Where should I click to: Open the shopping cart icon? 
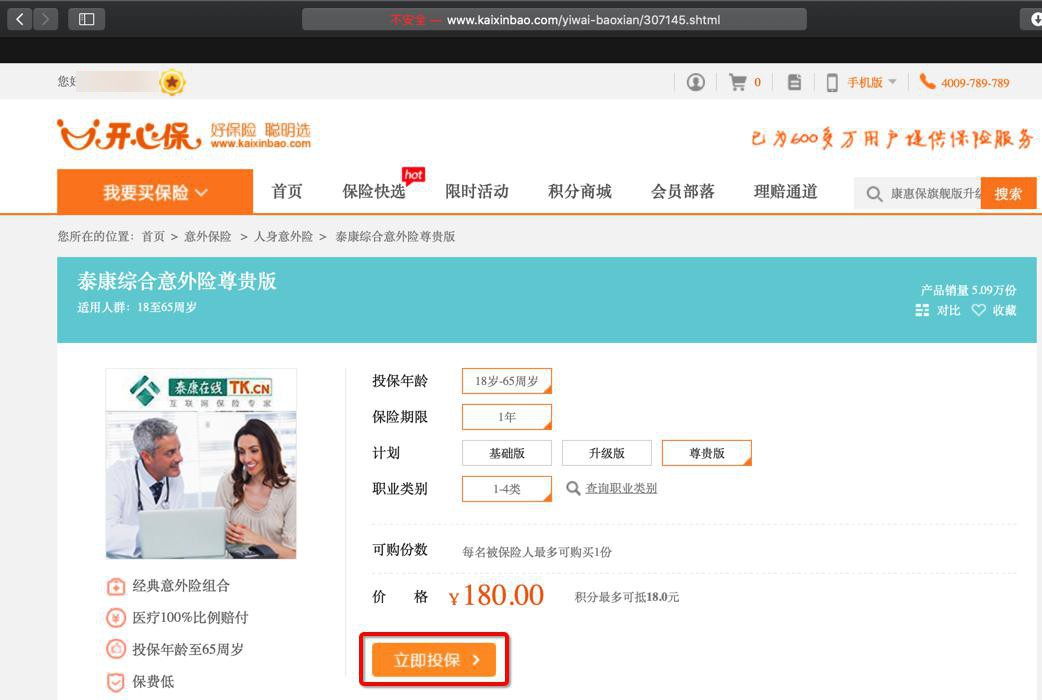pos(738,82)
